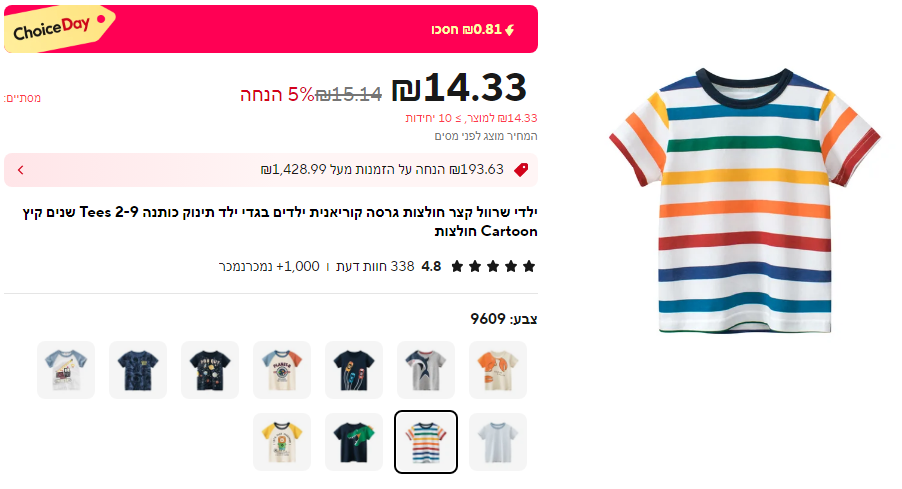Choose the navy green crocodile shirt variant

click(354, 442)
